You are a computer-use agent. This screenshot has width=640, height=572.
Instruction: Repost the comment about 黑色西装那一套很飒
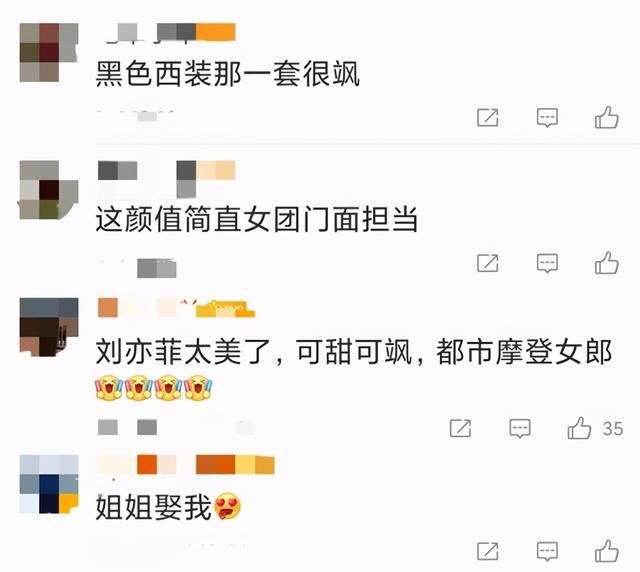(x=488, y=118)
